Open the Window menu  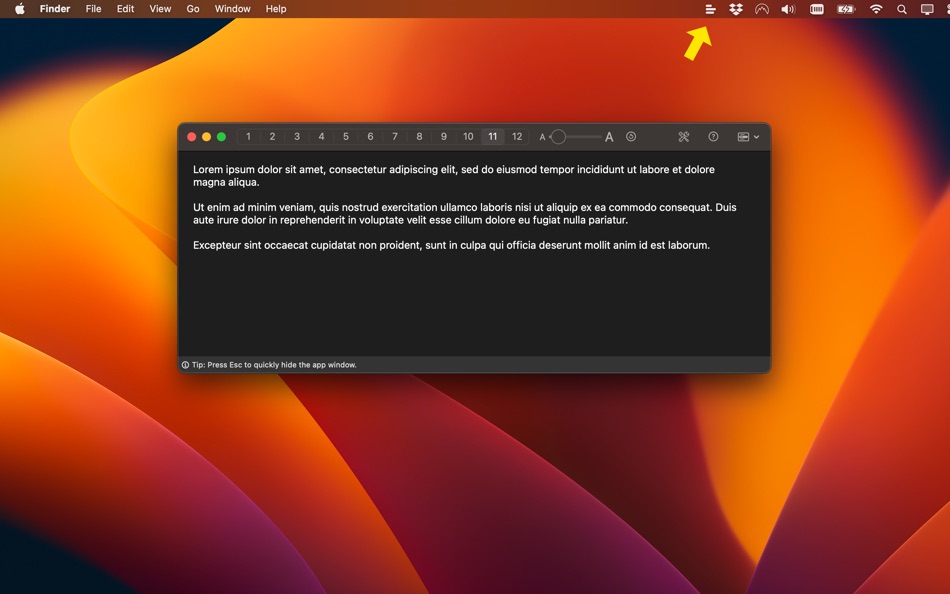[x=233, y=9]
